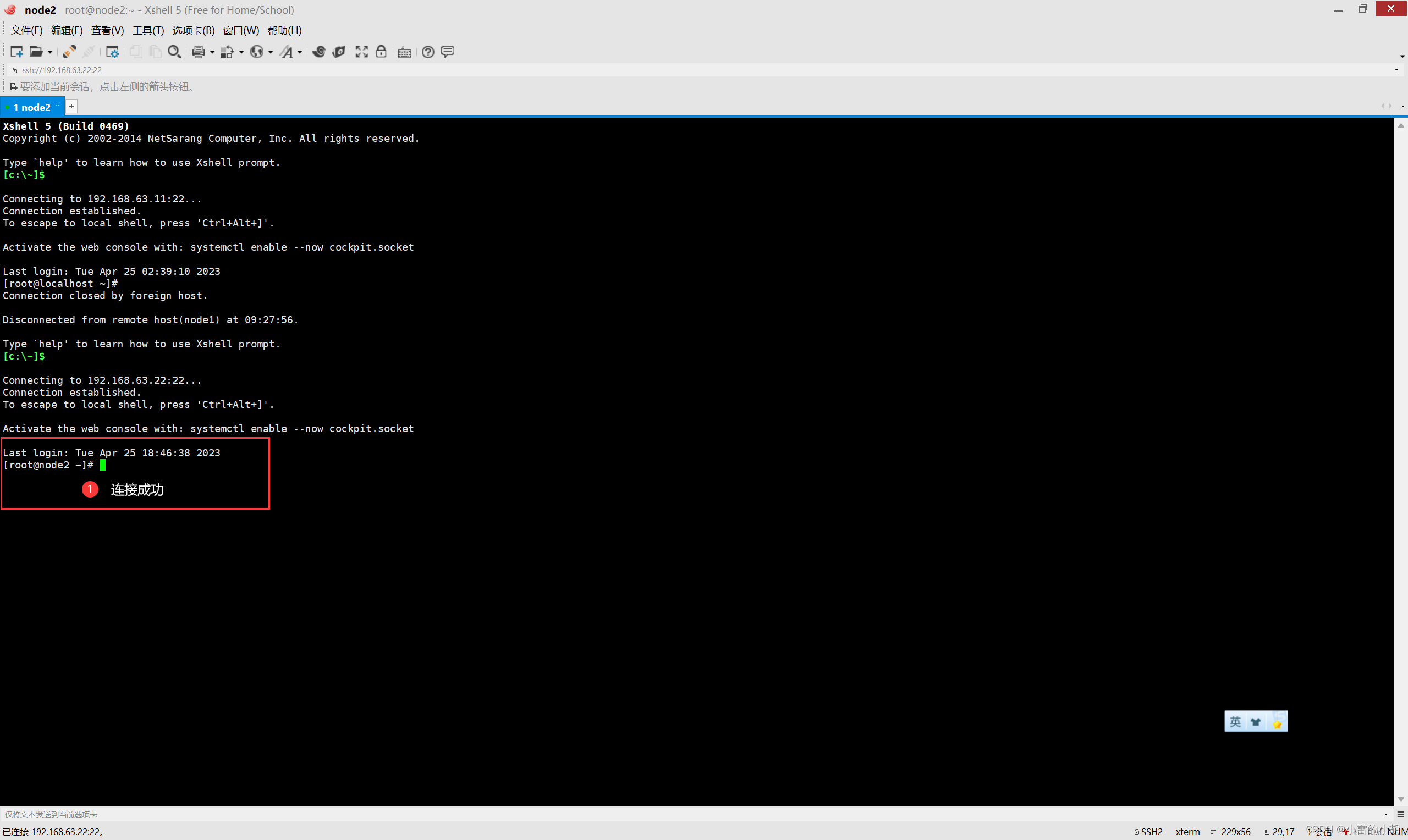Click the Copy toolbar icon
Image resolution: width=1408 pixels, height=840 pixels.
[136, 52]
